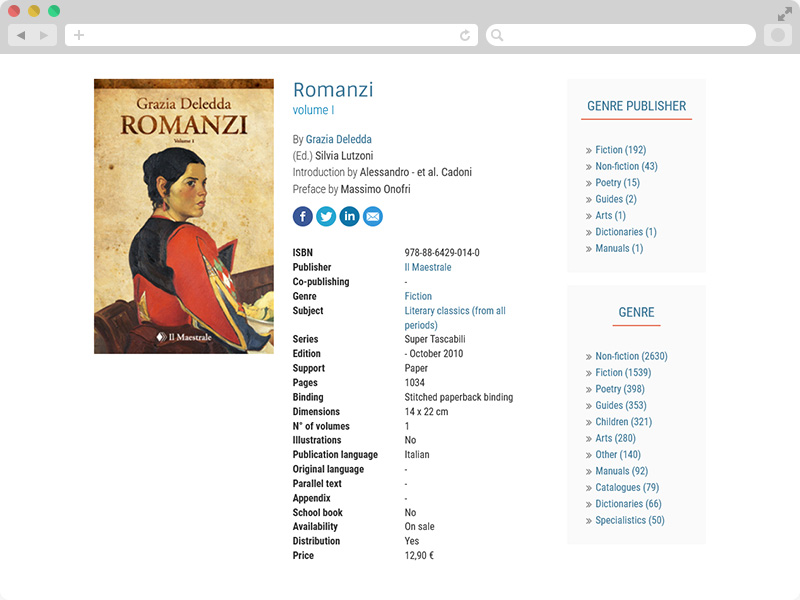Go forward with browser forward arrow
The image size is (800, 600).
(44, 35)
